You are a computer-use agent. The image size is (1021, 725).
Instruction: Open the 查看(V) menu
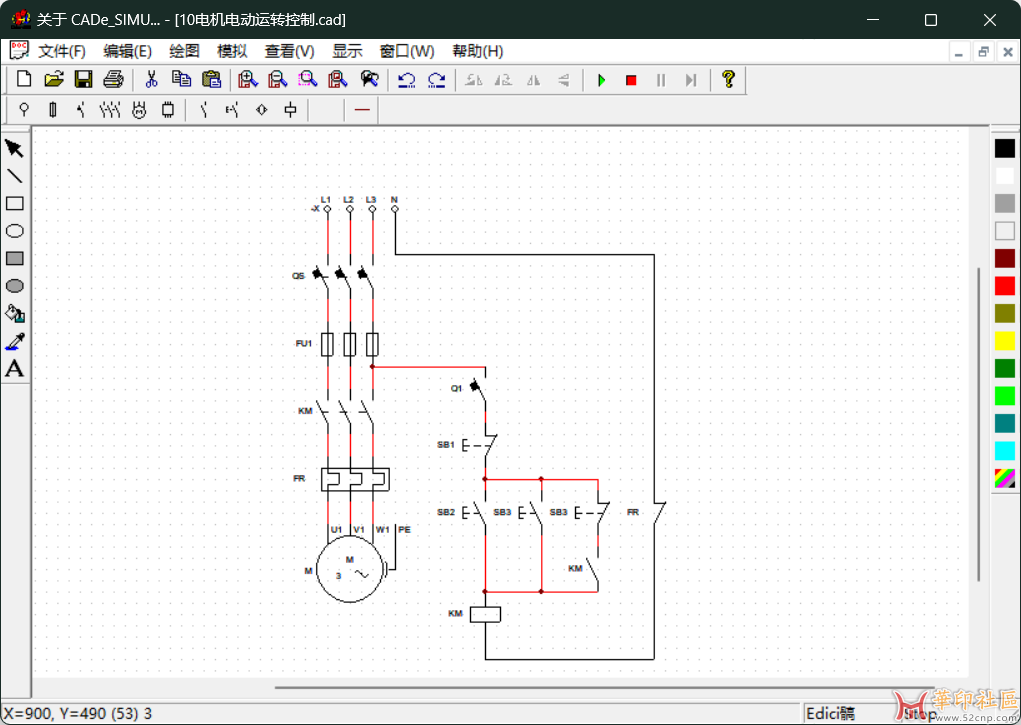click(x=290, y=51)
